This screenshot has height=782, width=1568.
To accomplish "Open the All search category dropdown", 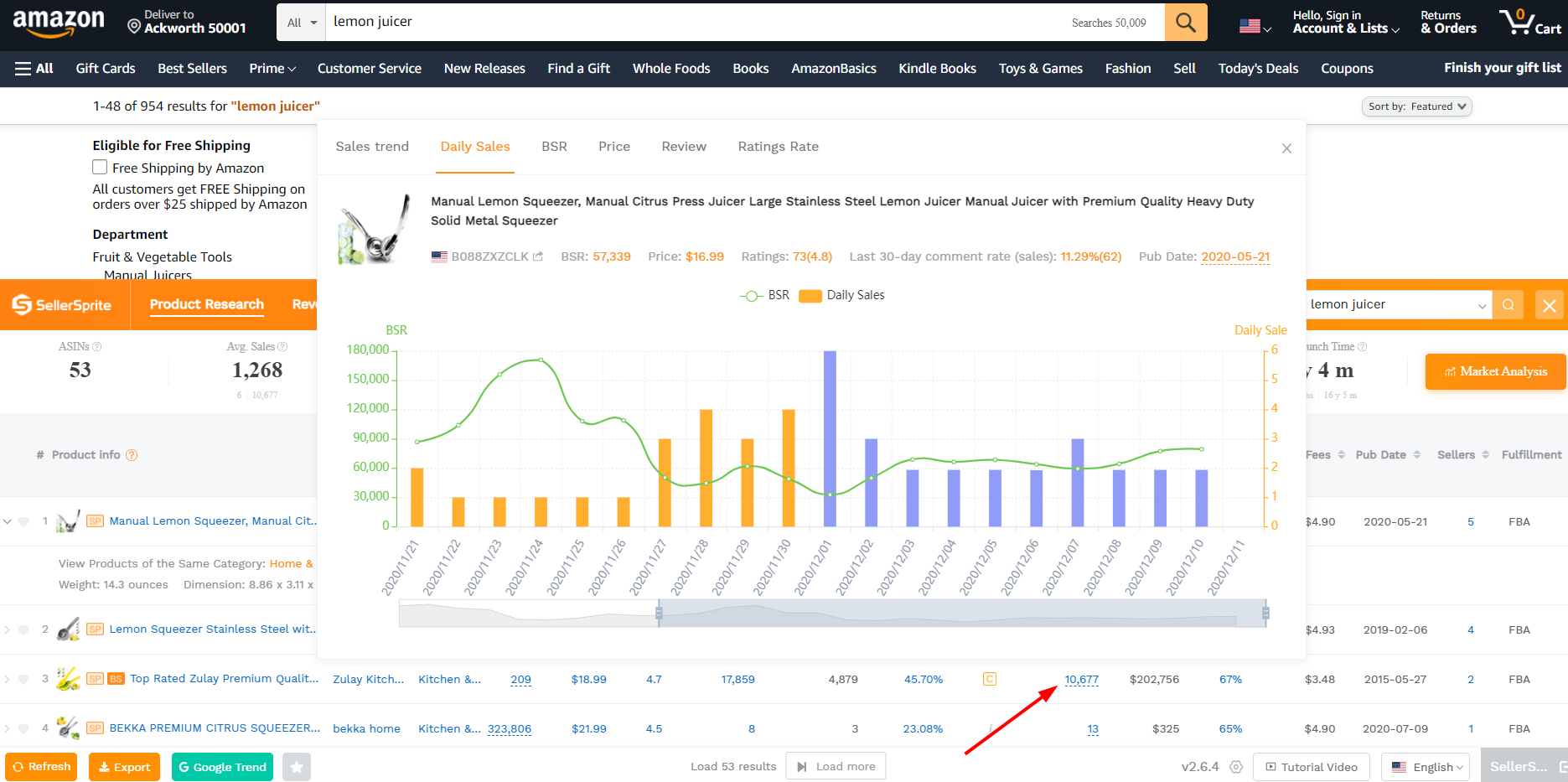I will click(302, 23).
